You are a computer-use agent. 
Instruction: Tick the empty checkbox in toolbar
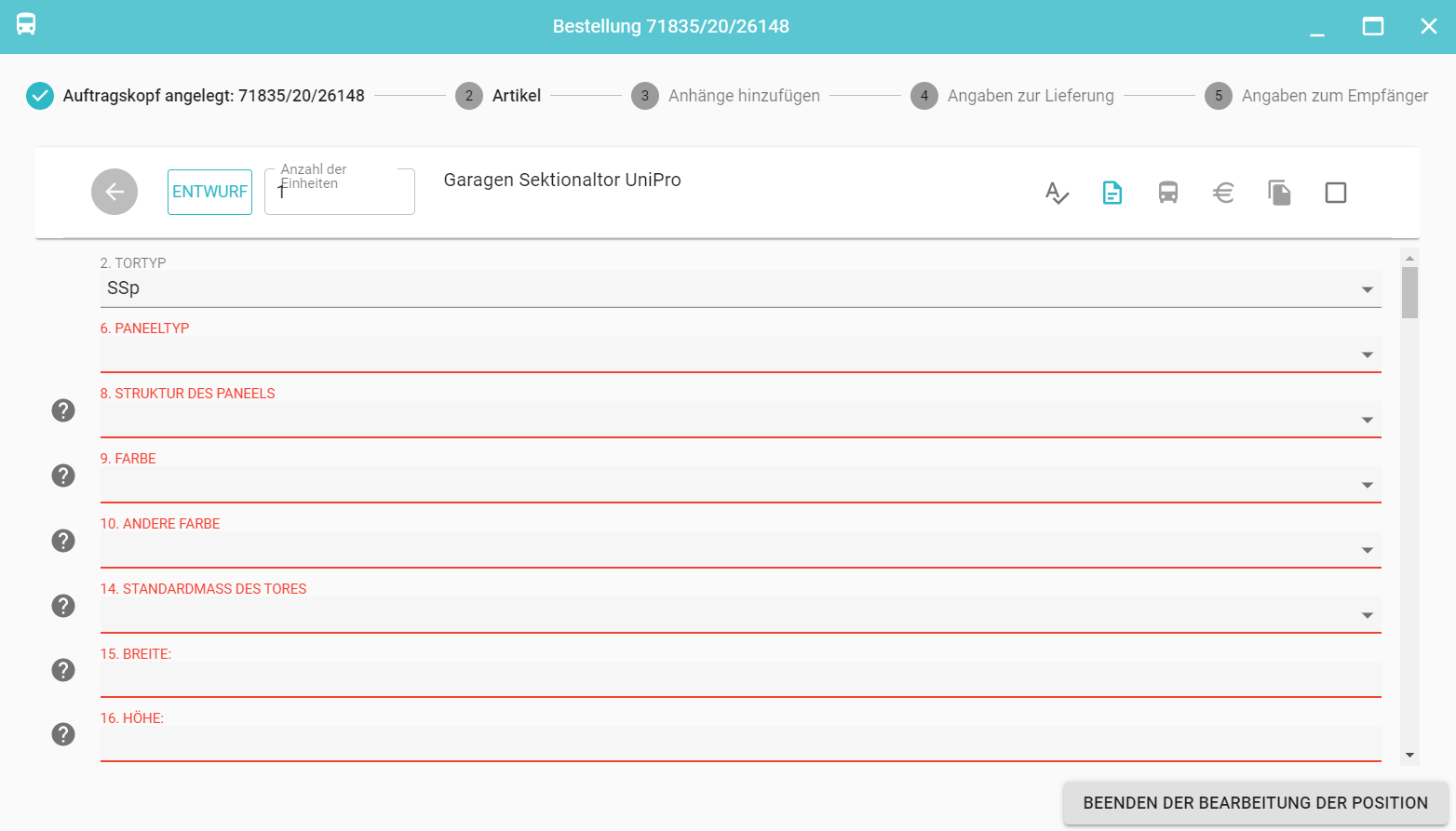pos(1336,193)
